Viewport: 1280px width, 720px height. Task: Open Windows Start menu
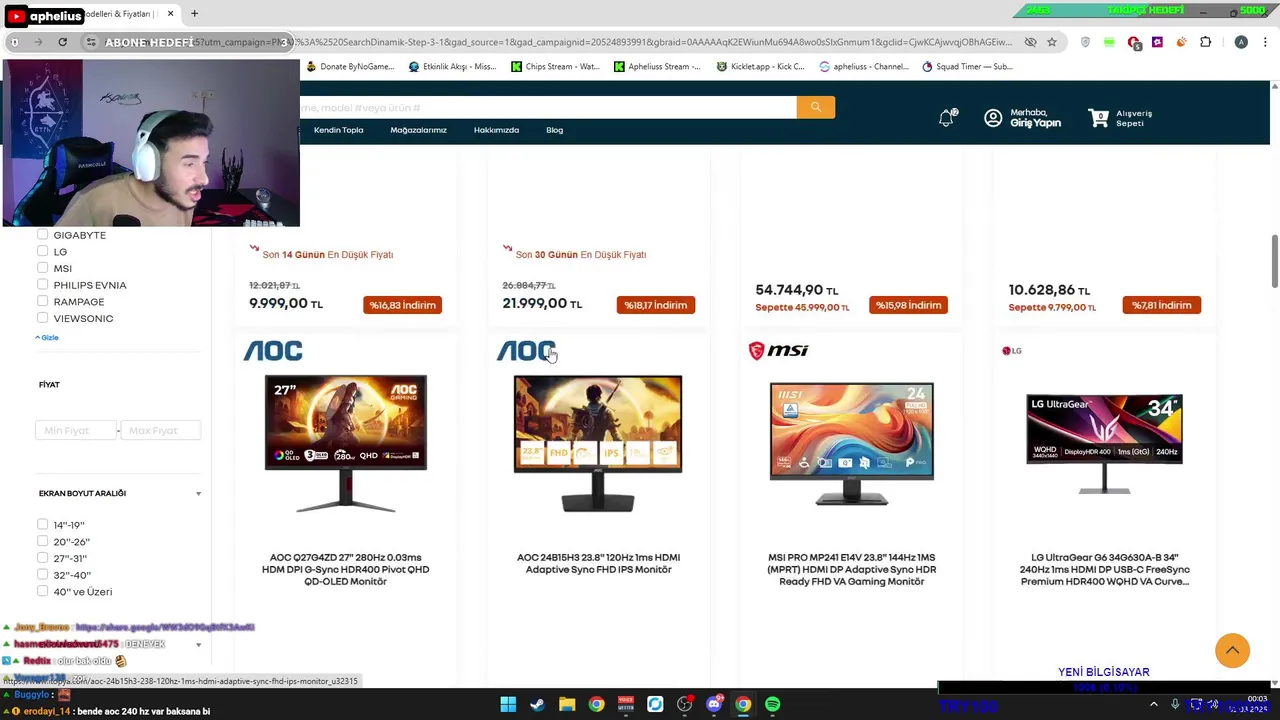(508, 704)
